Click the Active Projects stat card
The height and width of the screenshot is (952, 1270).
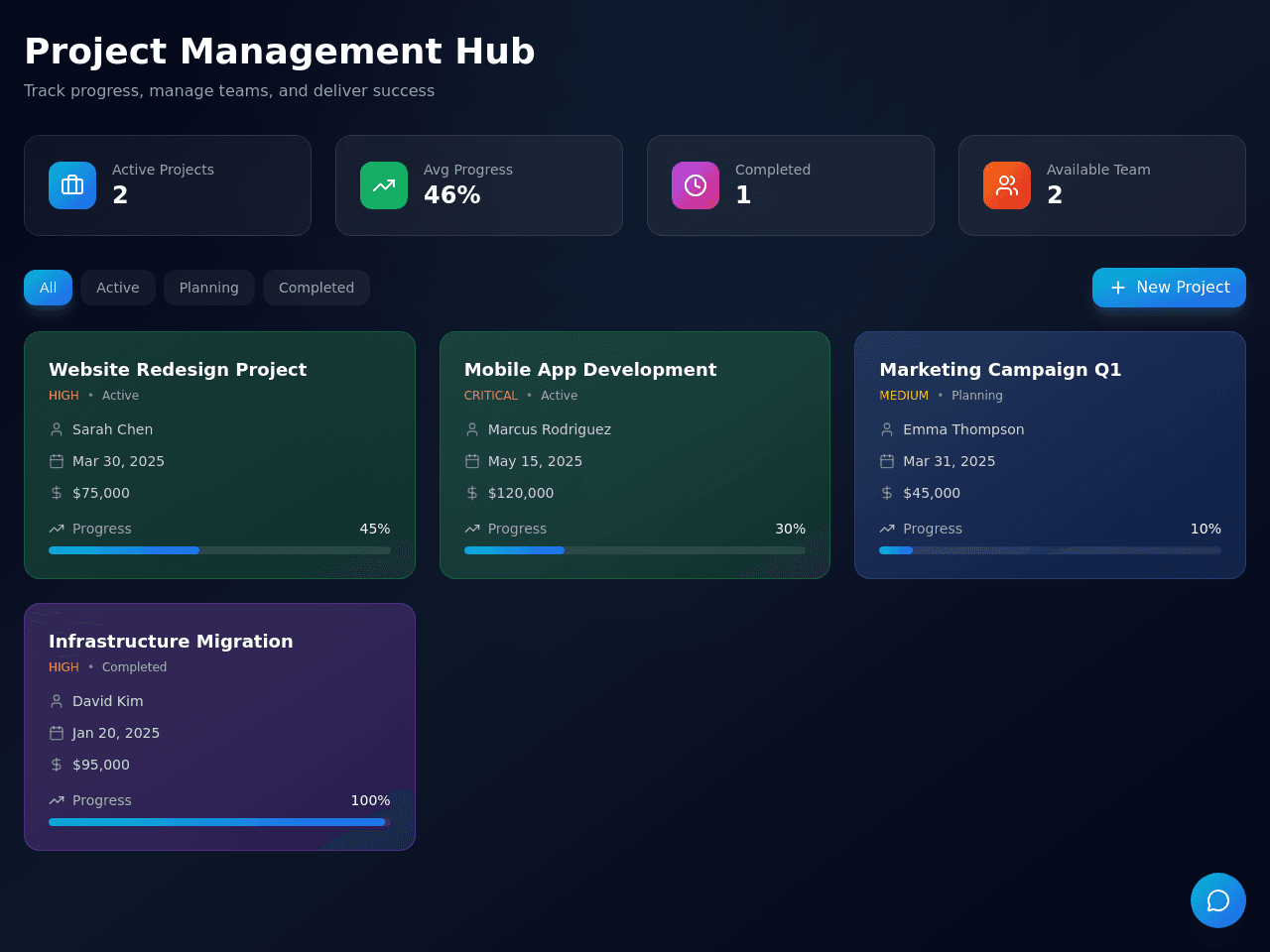pos(168,185)
